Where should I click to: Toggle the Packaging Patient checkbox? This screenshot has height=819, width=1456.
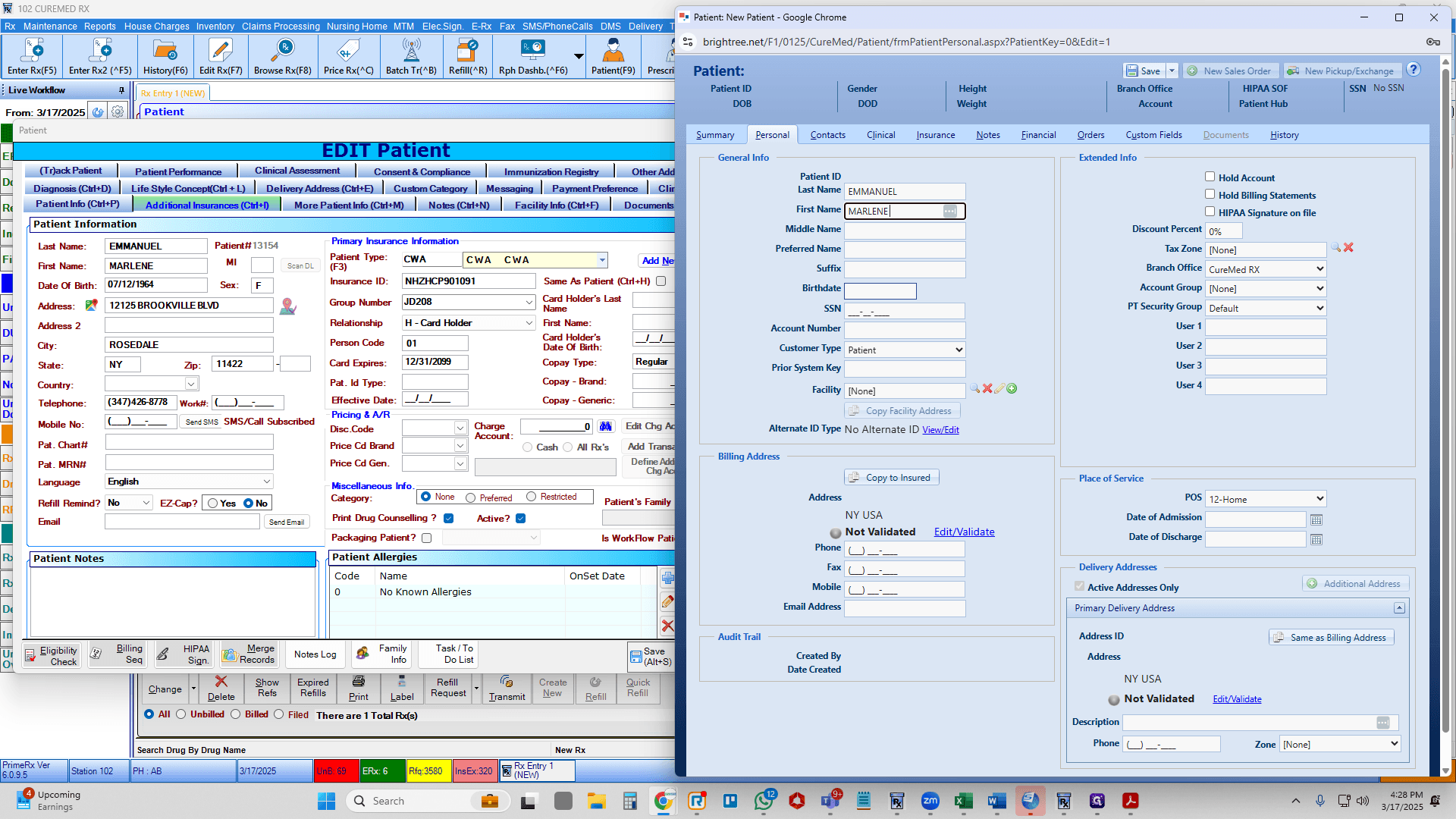[x=426, y=538]
